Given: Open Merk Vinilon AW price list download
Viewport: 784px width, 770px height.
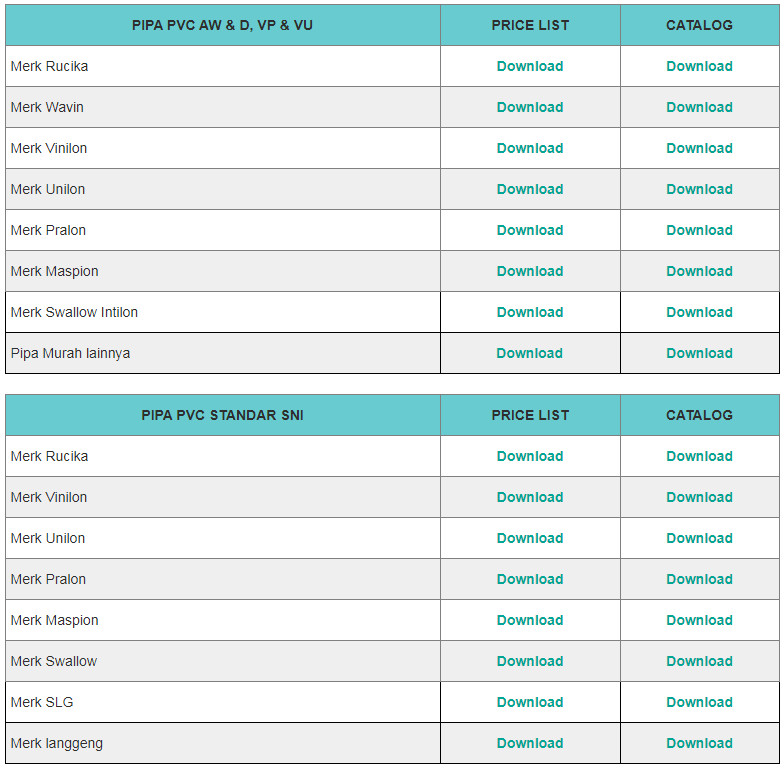Looking at the screenshot, I should pos(529,148).
